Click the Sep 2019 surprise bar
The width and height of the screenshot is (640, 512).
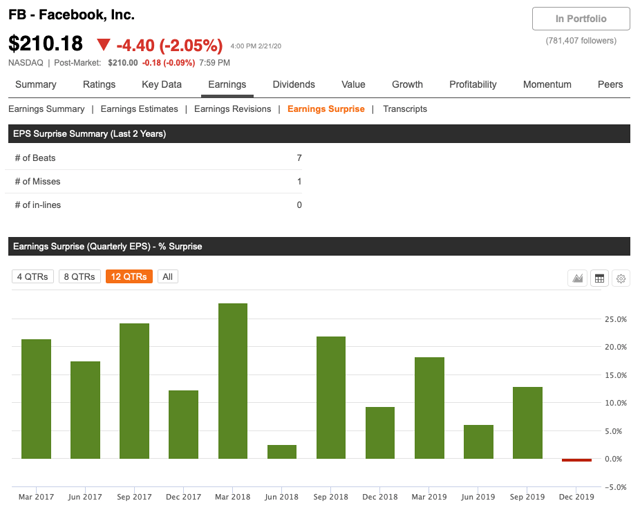[528, 423]
